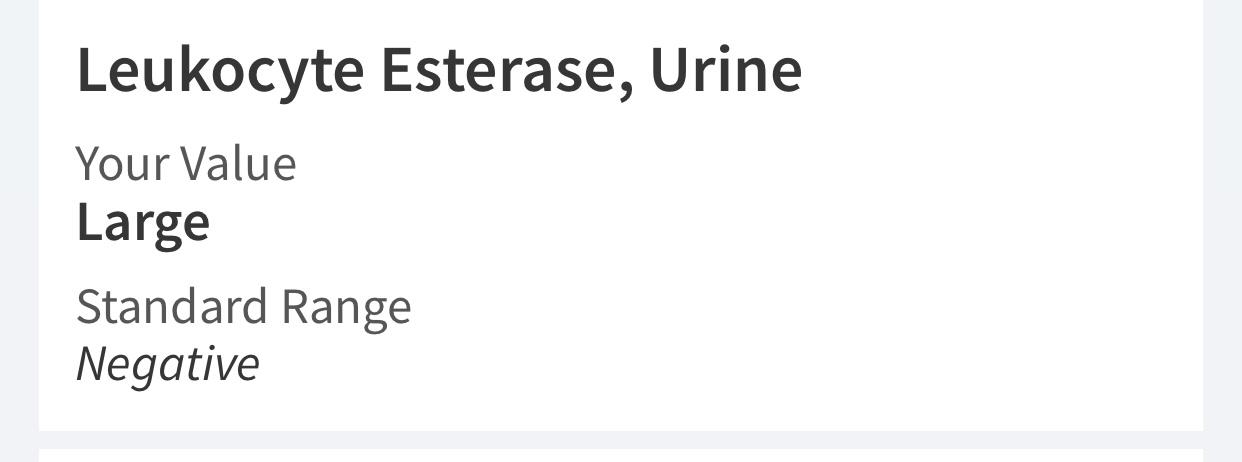Click white space above the test title
The image size is (1242, 462).
620,20
